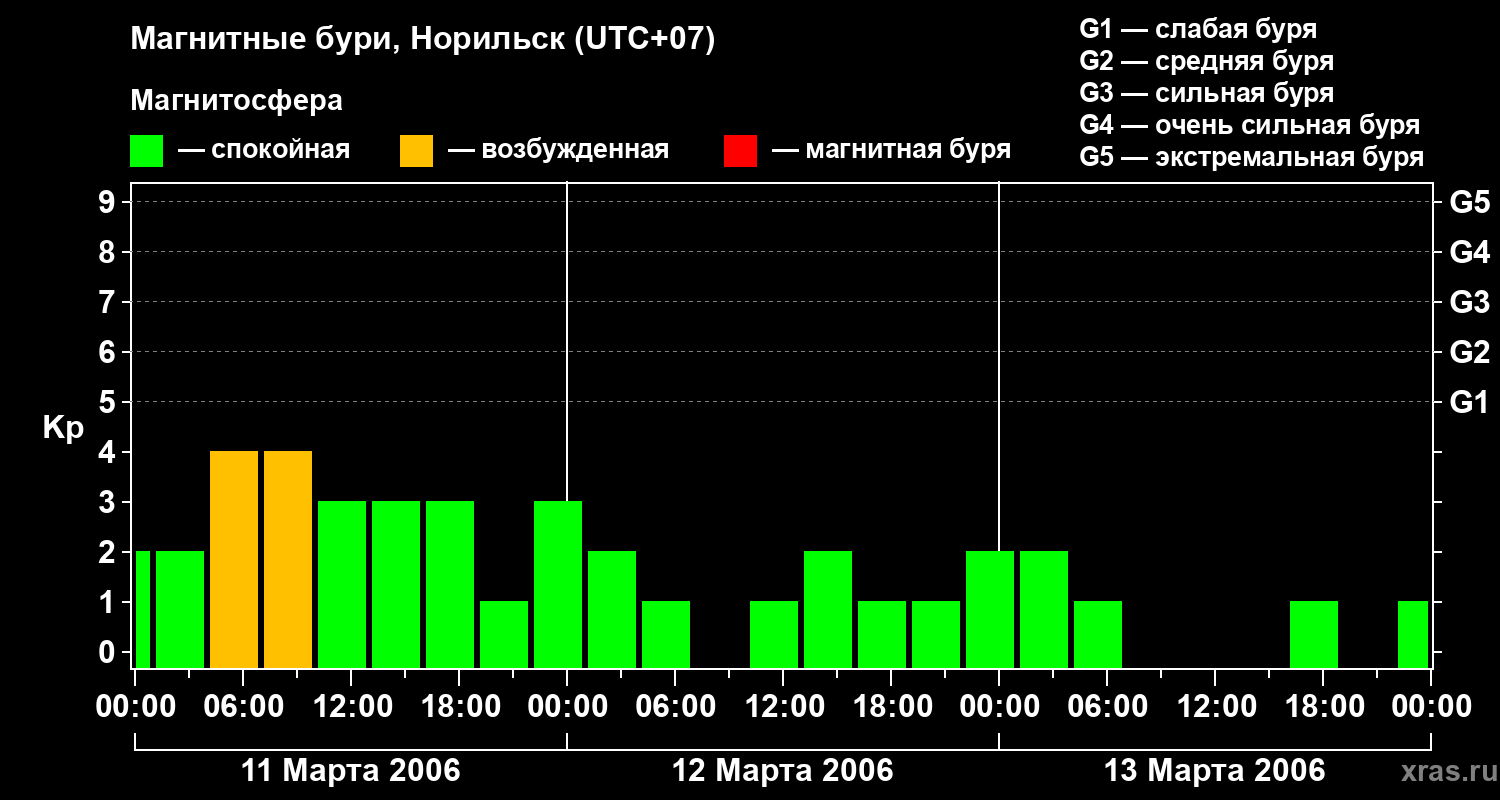The height and width of the screenshot is (800, 1500).
Task: Click the Kp 2 bar crossing the 13 Марта midnight line
Action: click(990, 609)
